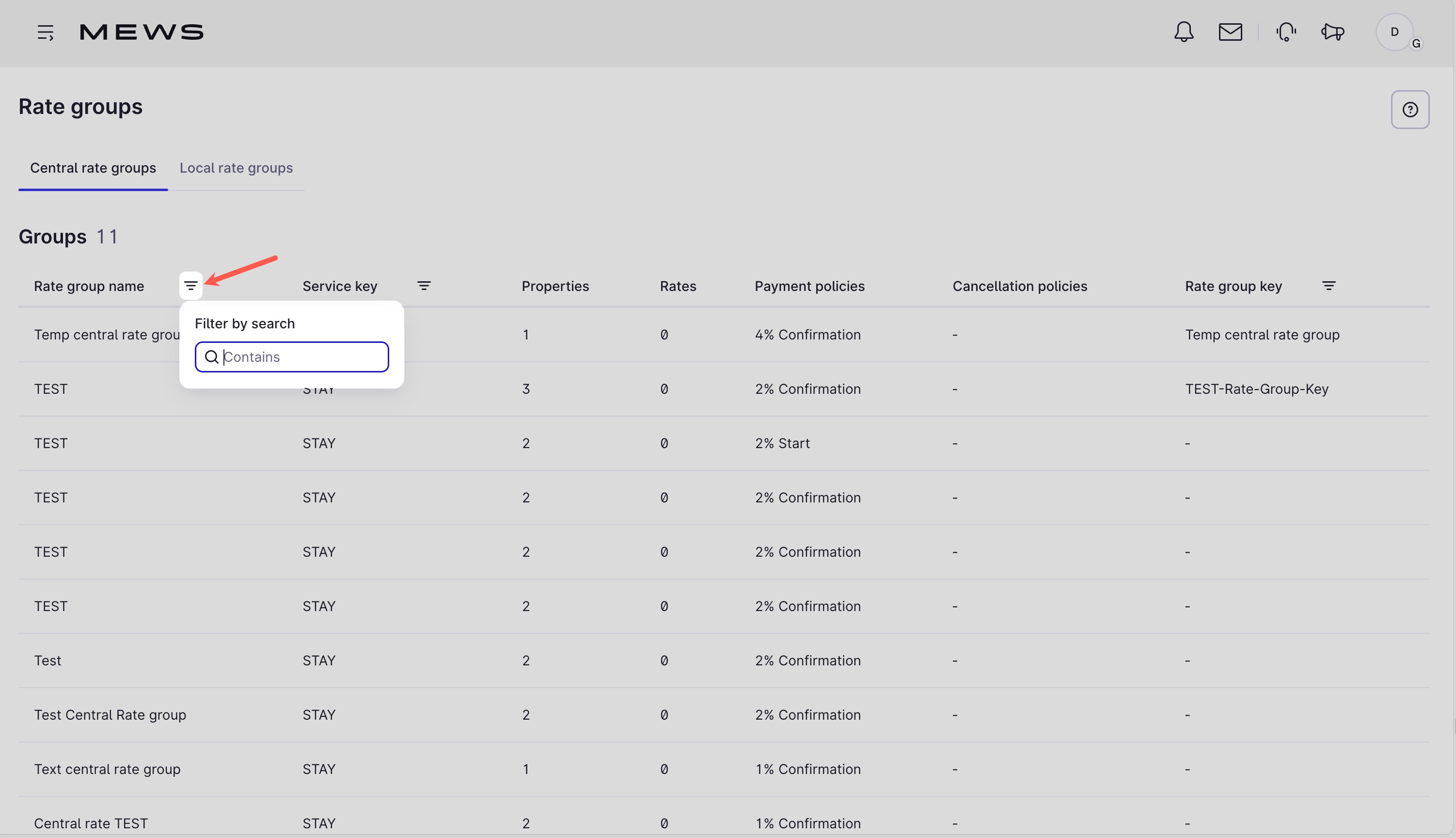1456x838 pixels.
Task: Click the Properties column header
Action: (555, 286)
